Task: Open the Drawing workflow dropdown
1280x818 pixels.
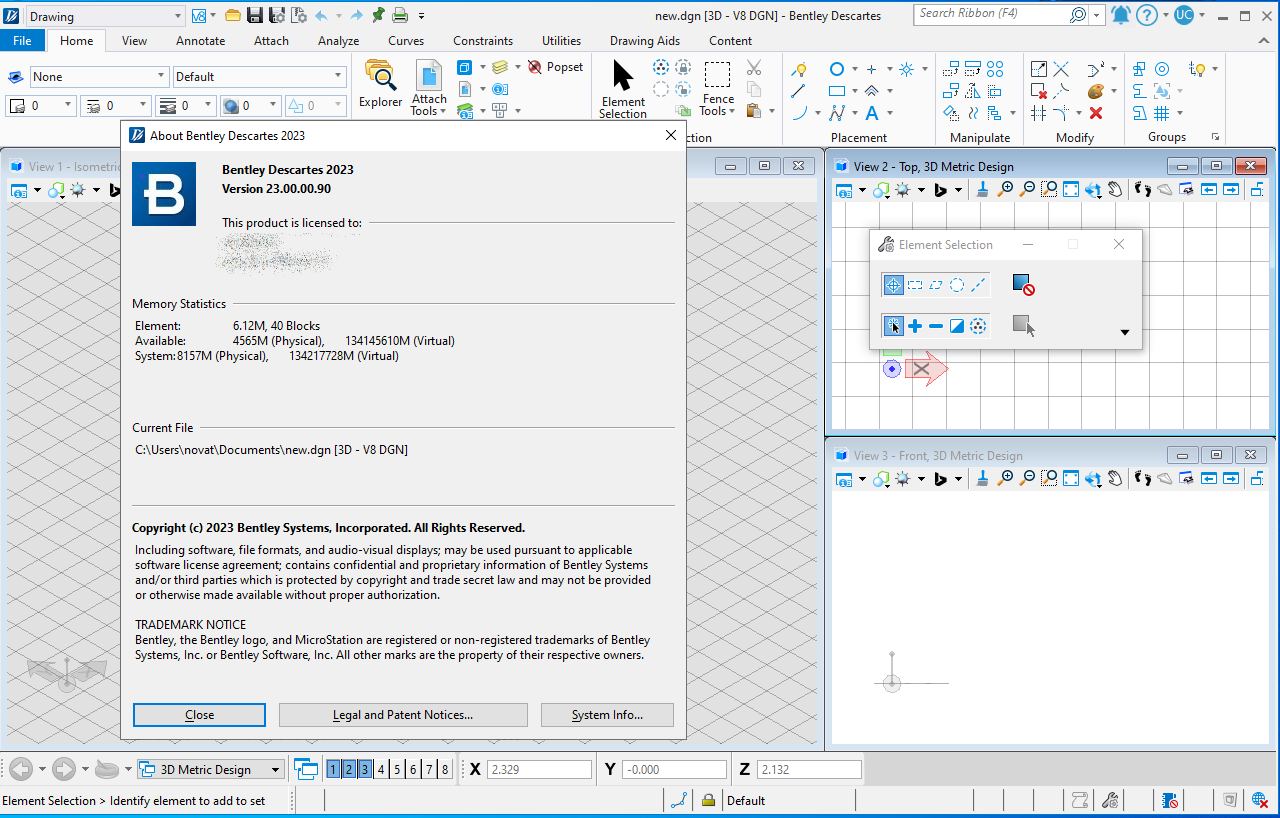Action: [x=106, y=16]
